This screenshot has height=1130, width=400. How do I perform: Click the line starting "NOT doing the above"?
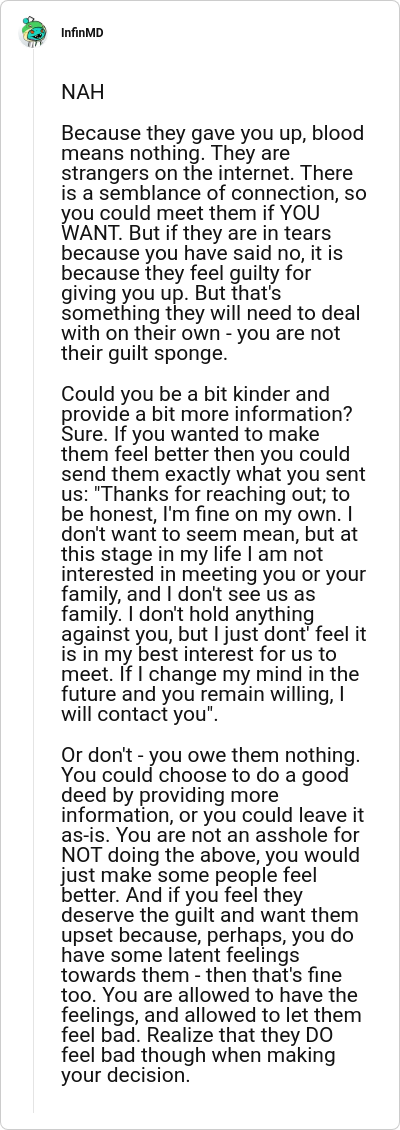pos(210,855)
